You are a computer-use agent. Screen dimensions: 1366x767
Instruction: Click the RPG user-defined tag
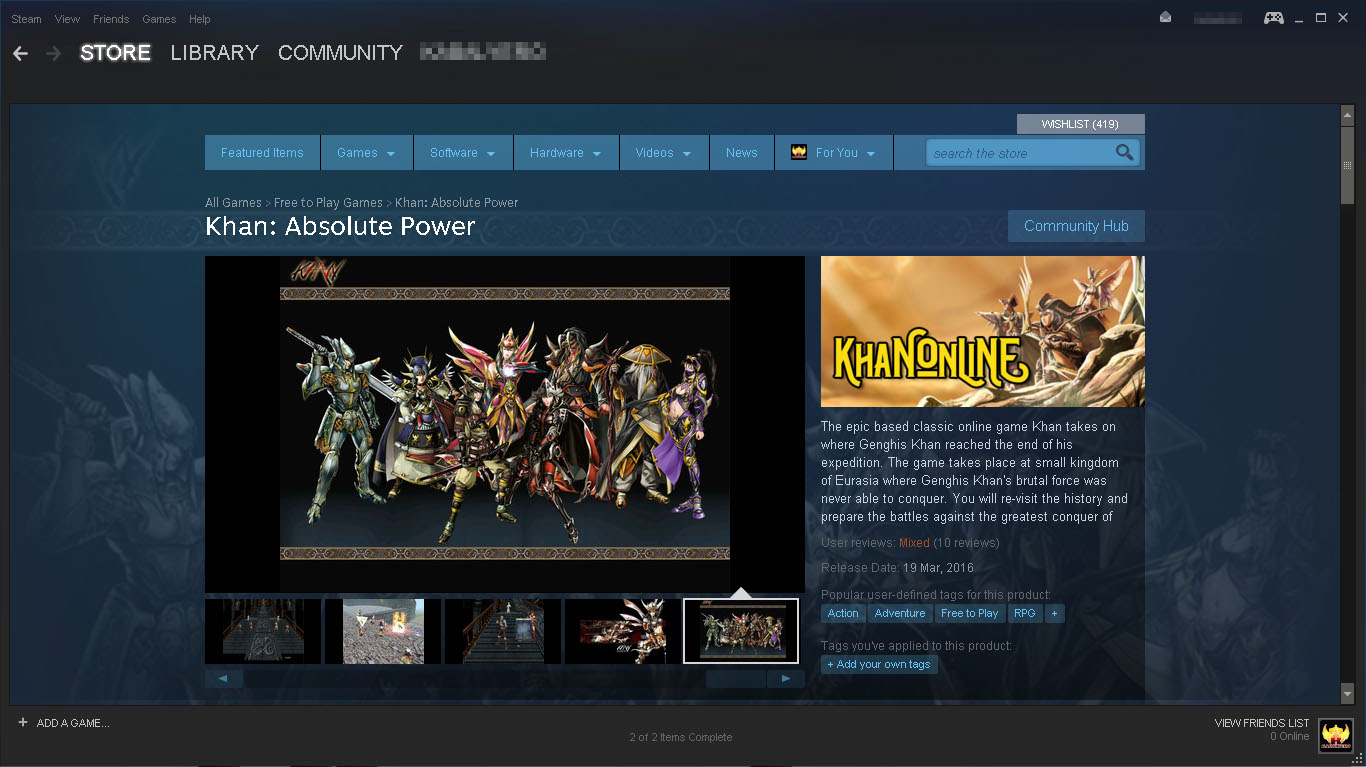[x=1024, y=613]
